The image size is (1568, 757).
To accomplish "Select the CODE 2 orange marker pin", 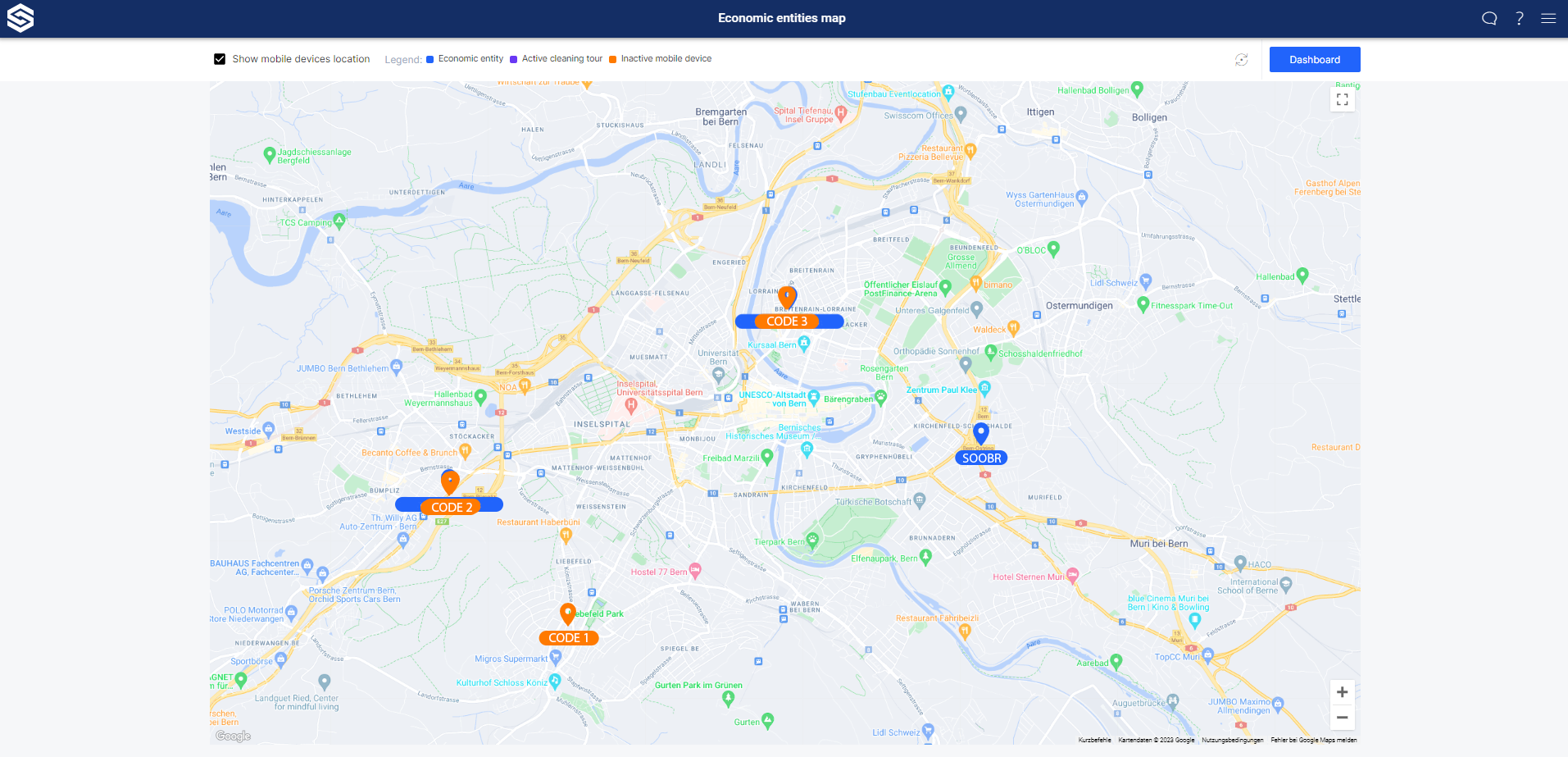I will pyautogui.click(x=450, y=482).
